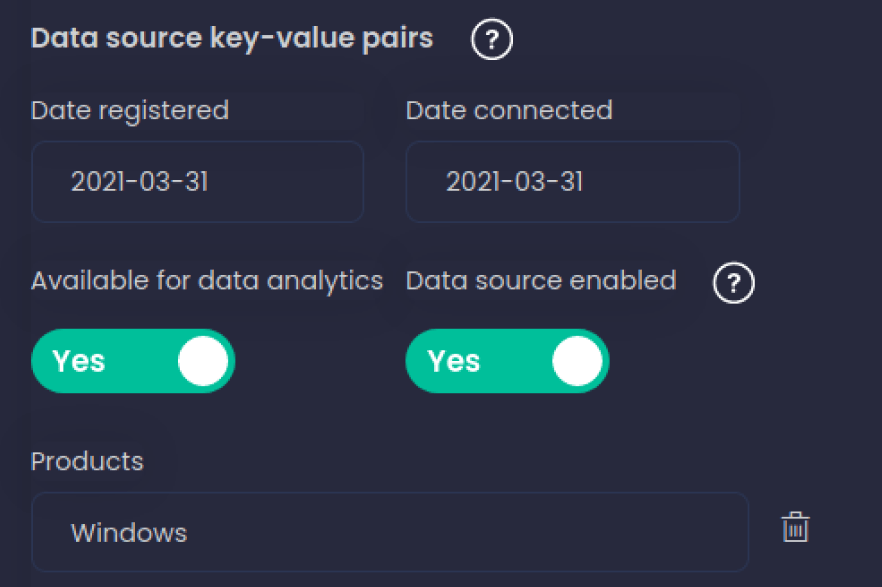Click the Products label

click(87, 461)
